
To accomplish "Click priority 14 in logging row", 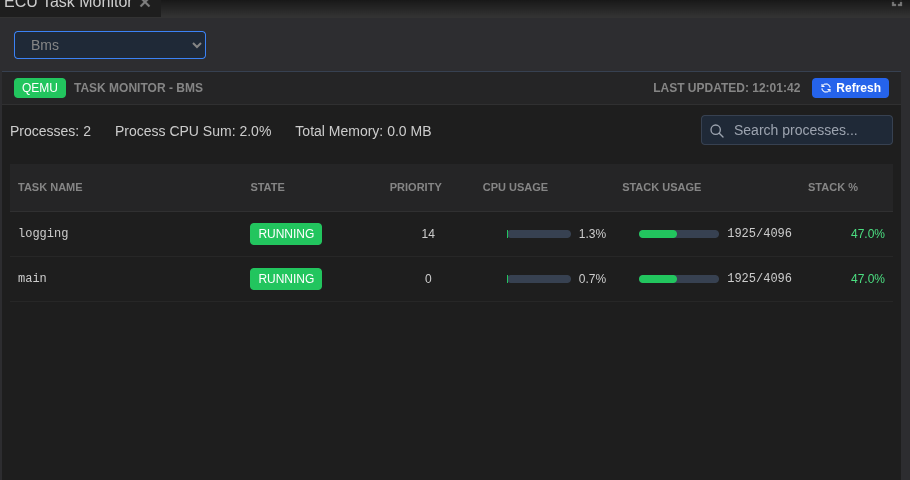I will pos(428,234).
